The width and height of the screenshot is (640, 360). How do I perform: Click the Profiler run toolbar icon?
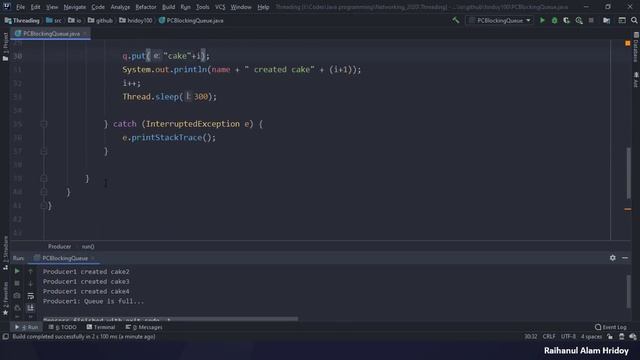tap(579, 20)
